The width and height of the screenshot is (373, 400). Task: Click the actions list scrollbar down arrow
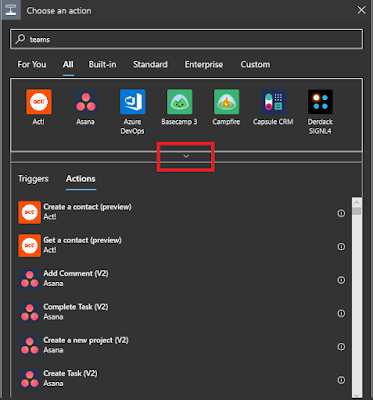pyautogui.click(x=357, y=395)
